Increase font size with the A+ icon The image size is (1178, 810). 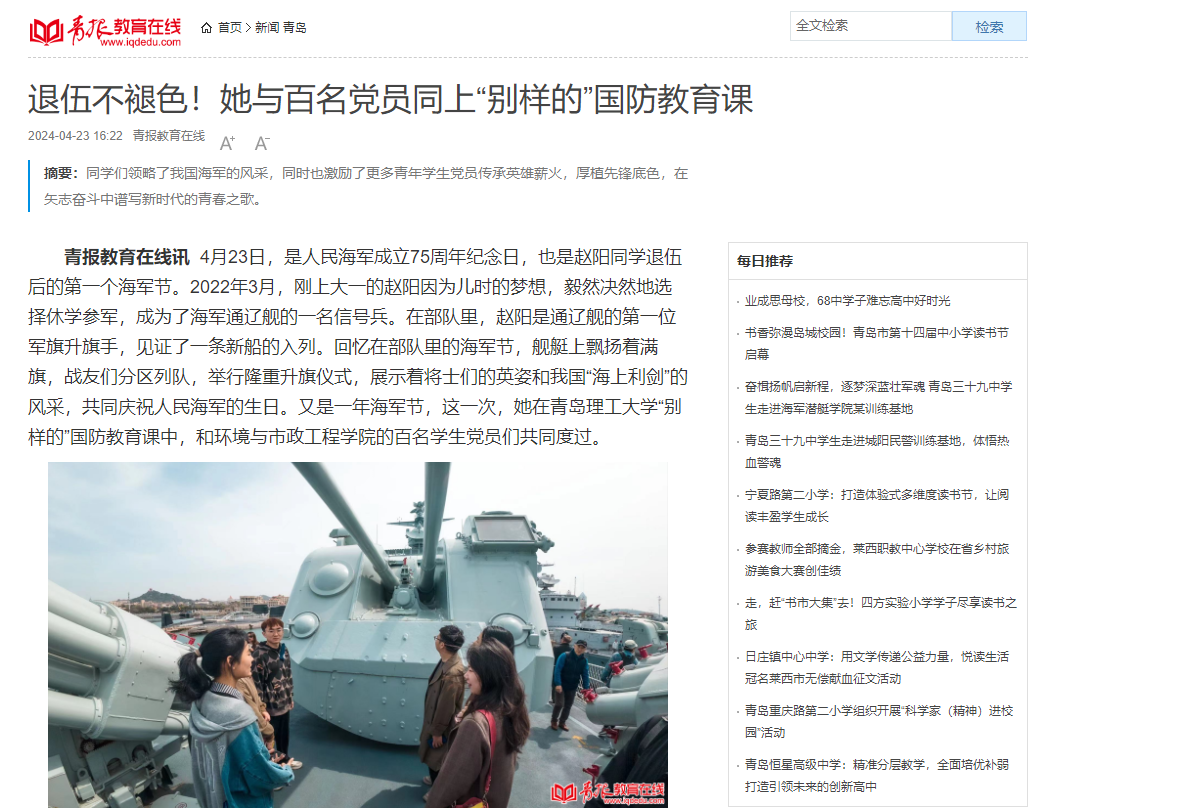pos(227,143)
